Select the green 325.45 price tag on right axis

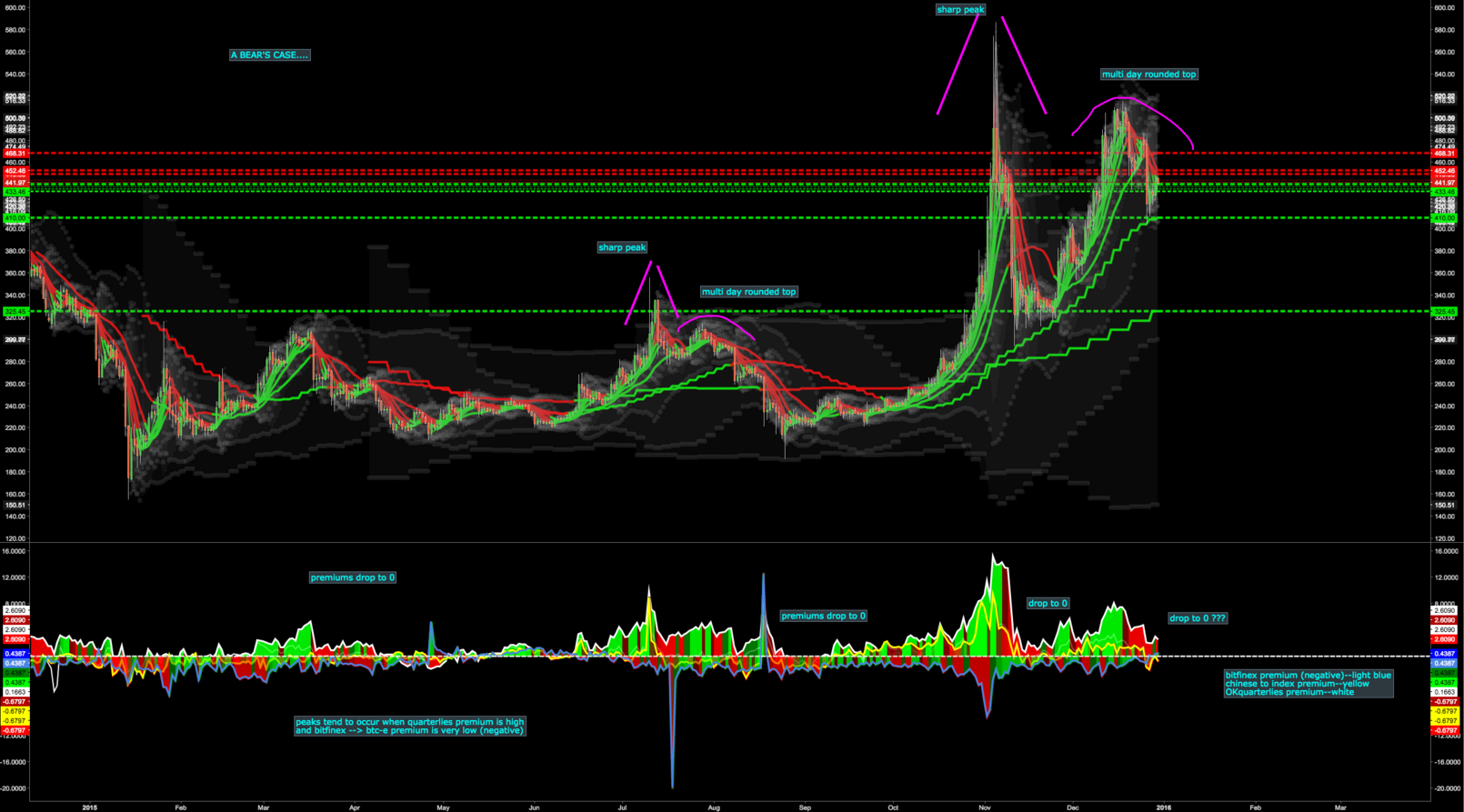(1445, 312)
